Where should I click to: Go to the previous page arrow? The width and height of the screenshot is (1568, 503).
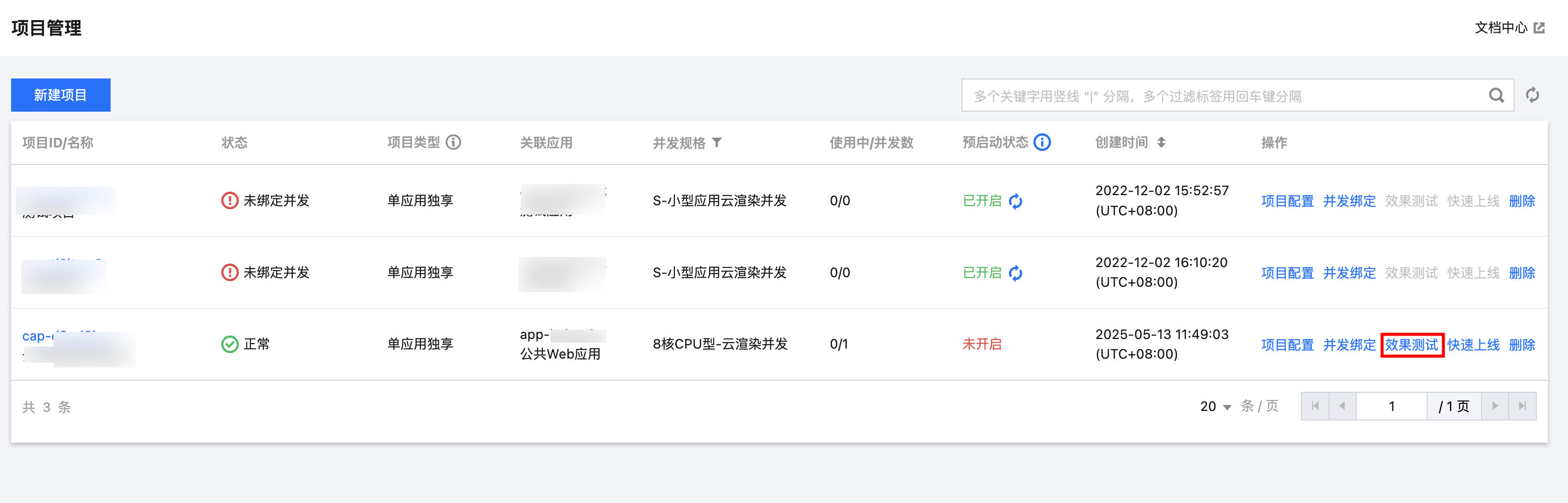click(1342, 406)
